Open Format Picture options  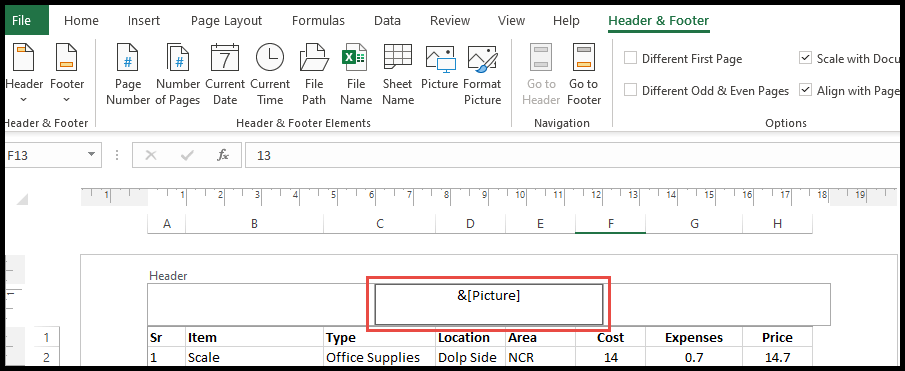tap(483, 74)
